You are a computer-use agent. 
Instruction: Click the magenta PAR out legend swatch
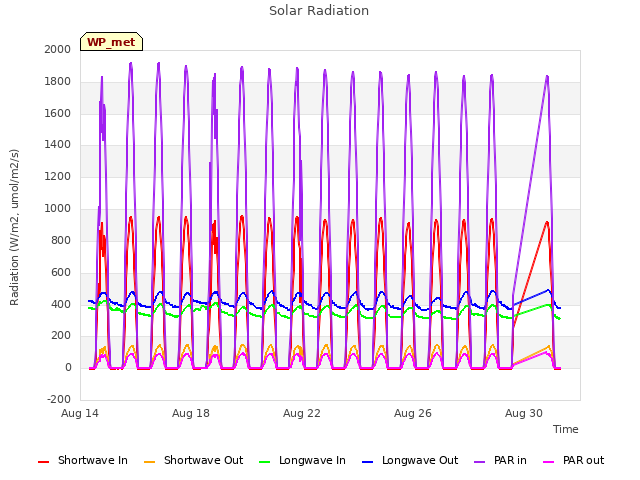[549, 462]
